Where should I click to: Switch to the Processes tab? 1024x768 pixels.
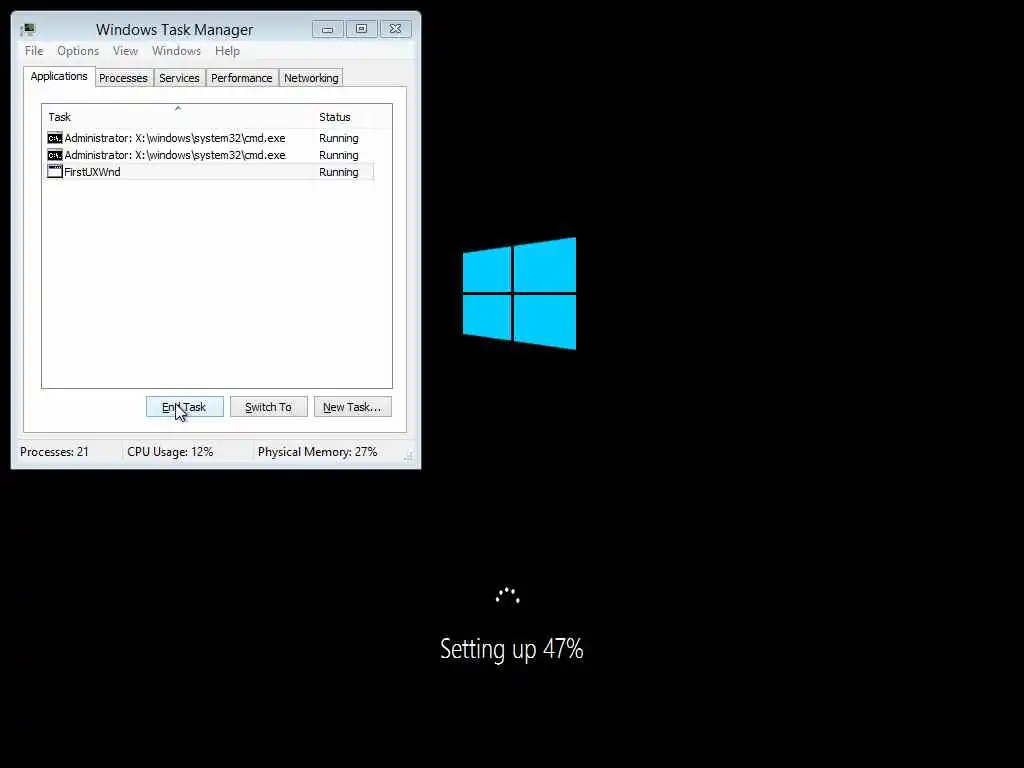[123, 78]
